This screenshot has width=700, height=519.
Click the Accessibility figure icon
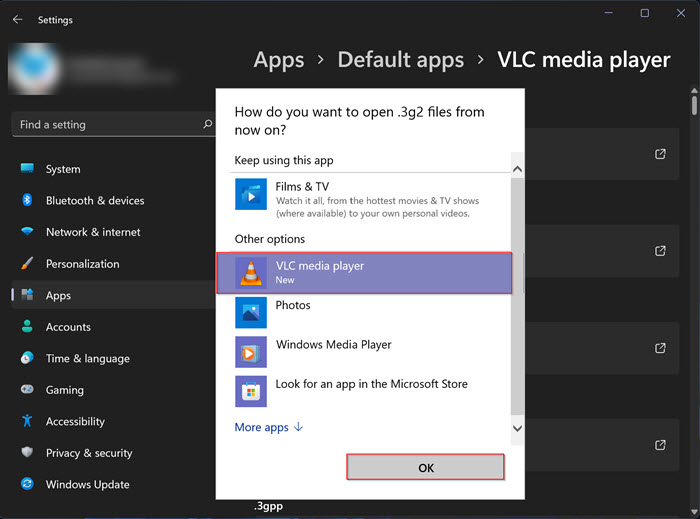[x=27, y=420]
